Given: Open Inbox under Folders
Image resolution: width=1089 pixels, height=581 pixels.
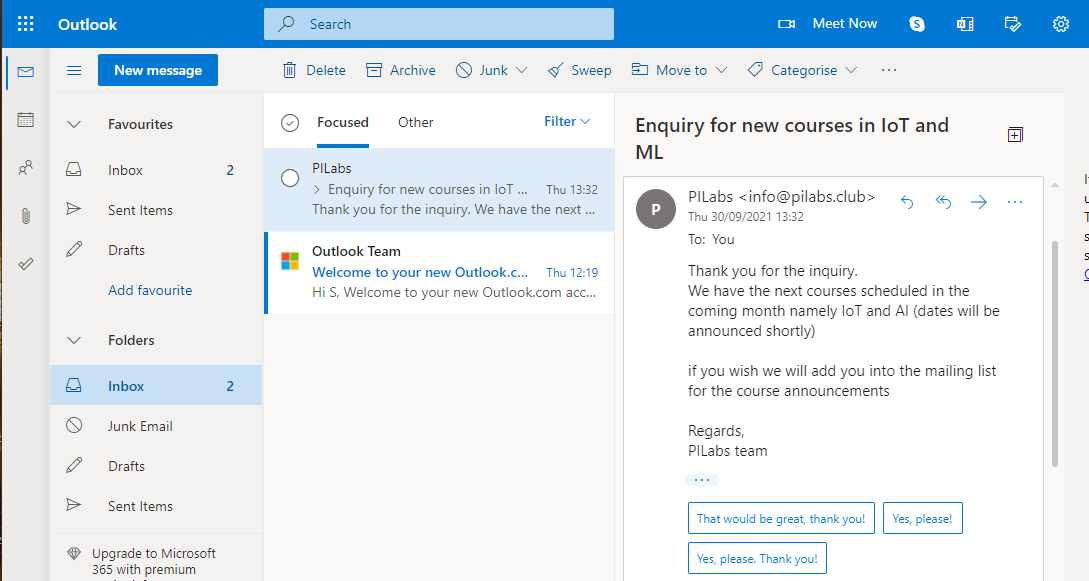Looking at the screenshot, I should tap(156, 386).
